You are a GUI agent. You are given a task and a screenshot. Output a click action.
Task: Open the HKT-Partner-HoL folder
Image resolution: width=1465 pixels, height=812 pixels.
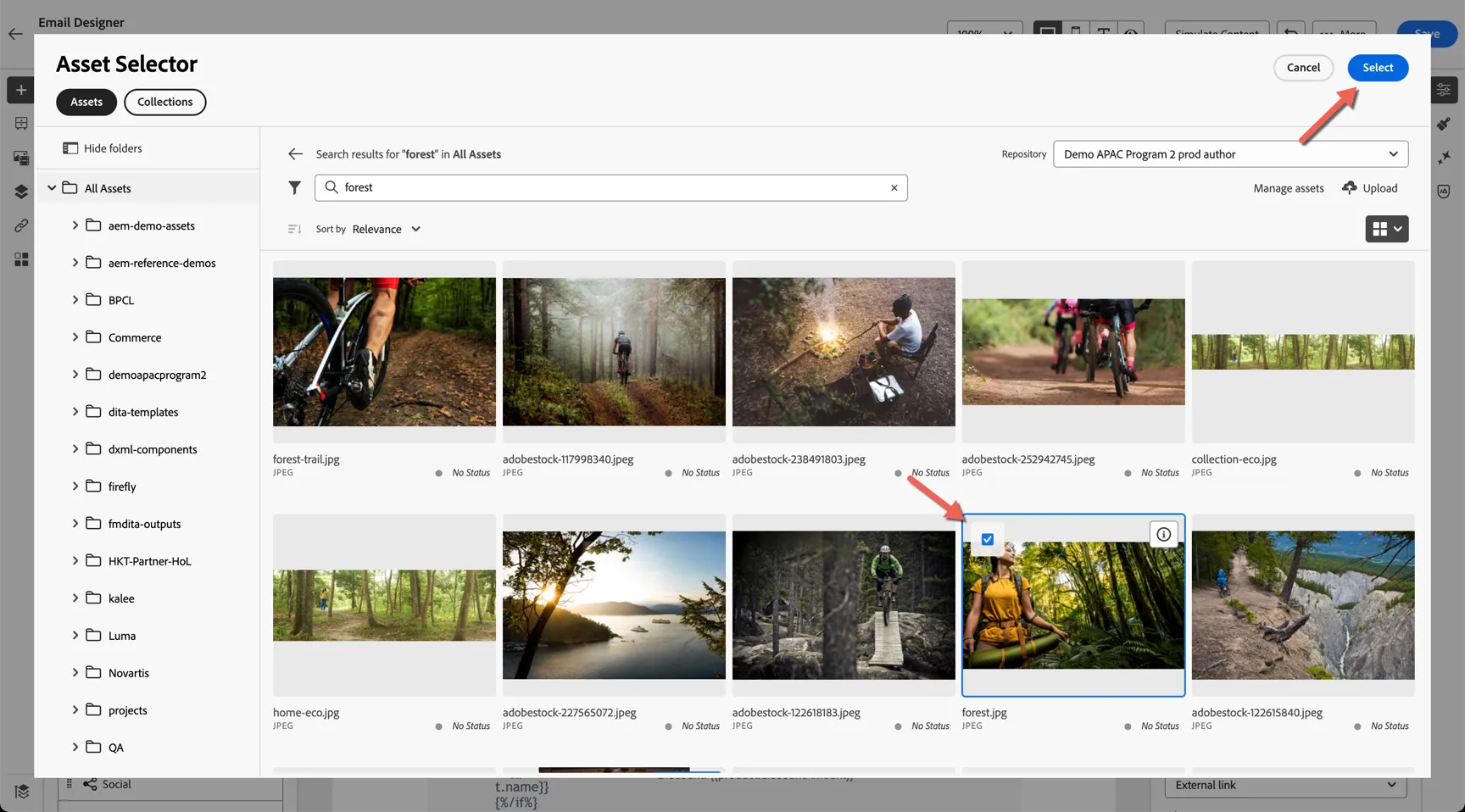150,561
